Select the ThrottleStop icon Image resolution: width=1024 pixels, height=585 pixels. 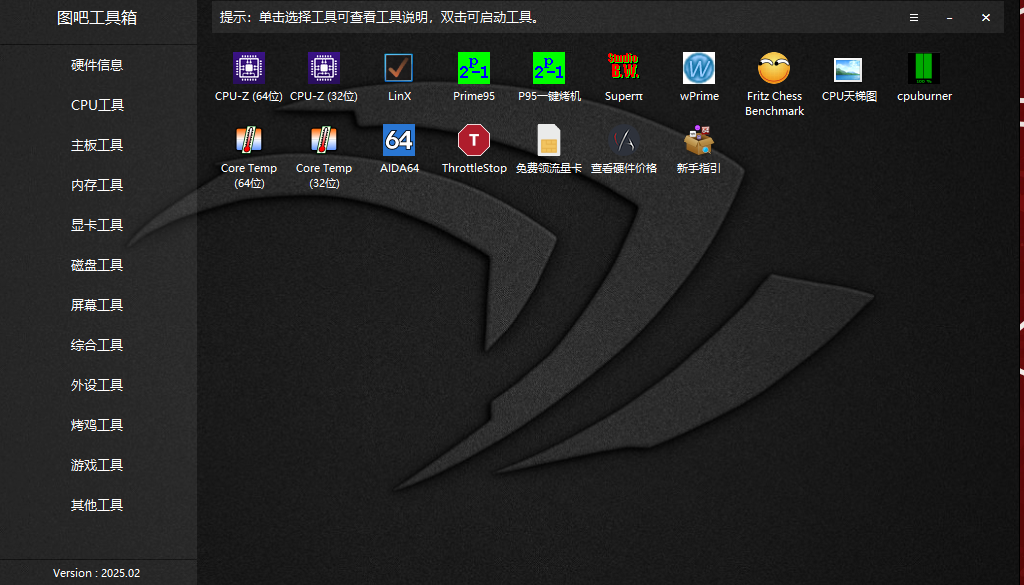[474, 140]
